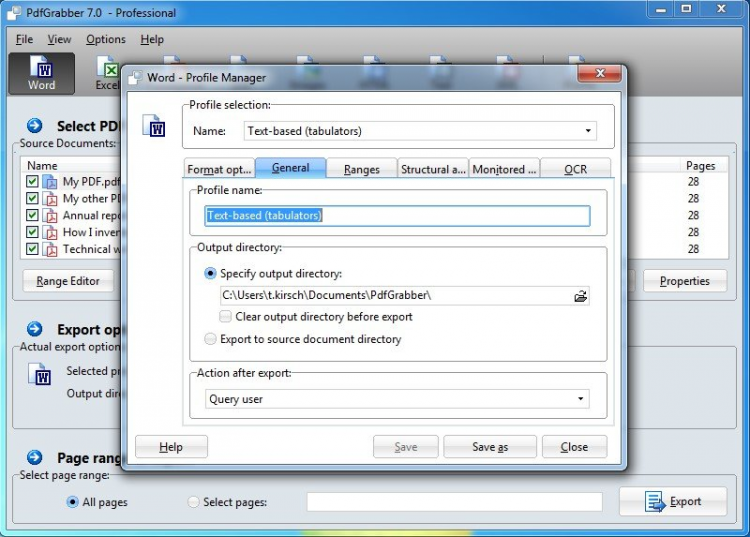Image resolution: width=750 pixels, height=537 pixels.
Task: Enable Clear output directory before export
Action: coord(225,317)
